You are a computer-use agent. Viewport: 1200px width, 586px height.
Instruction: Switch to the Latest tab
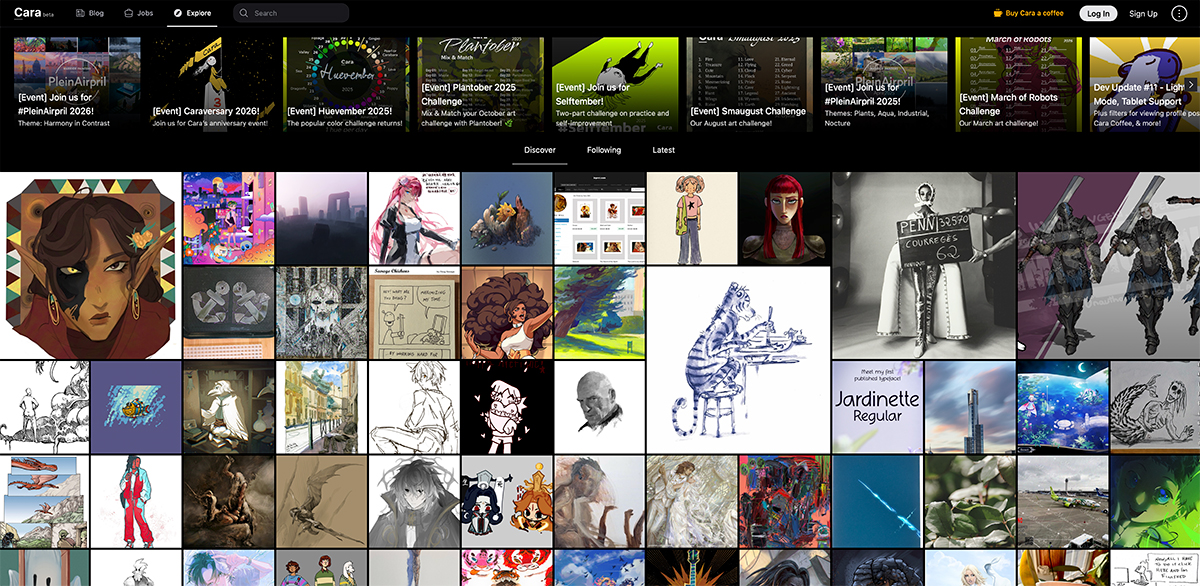pyautogui.click(x=663, y=150)
